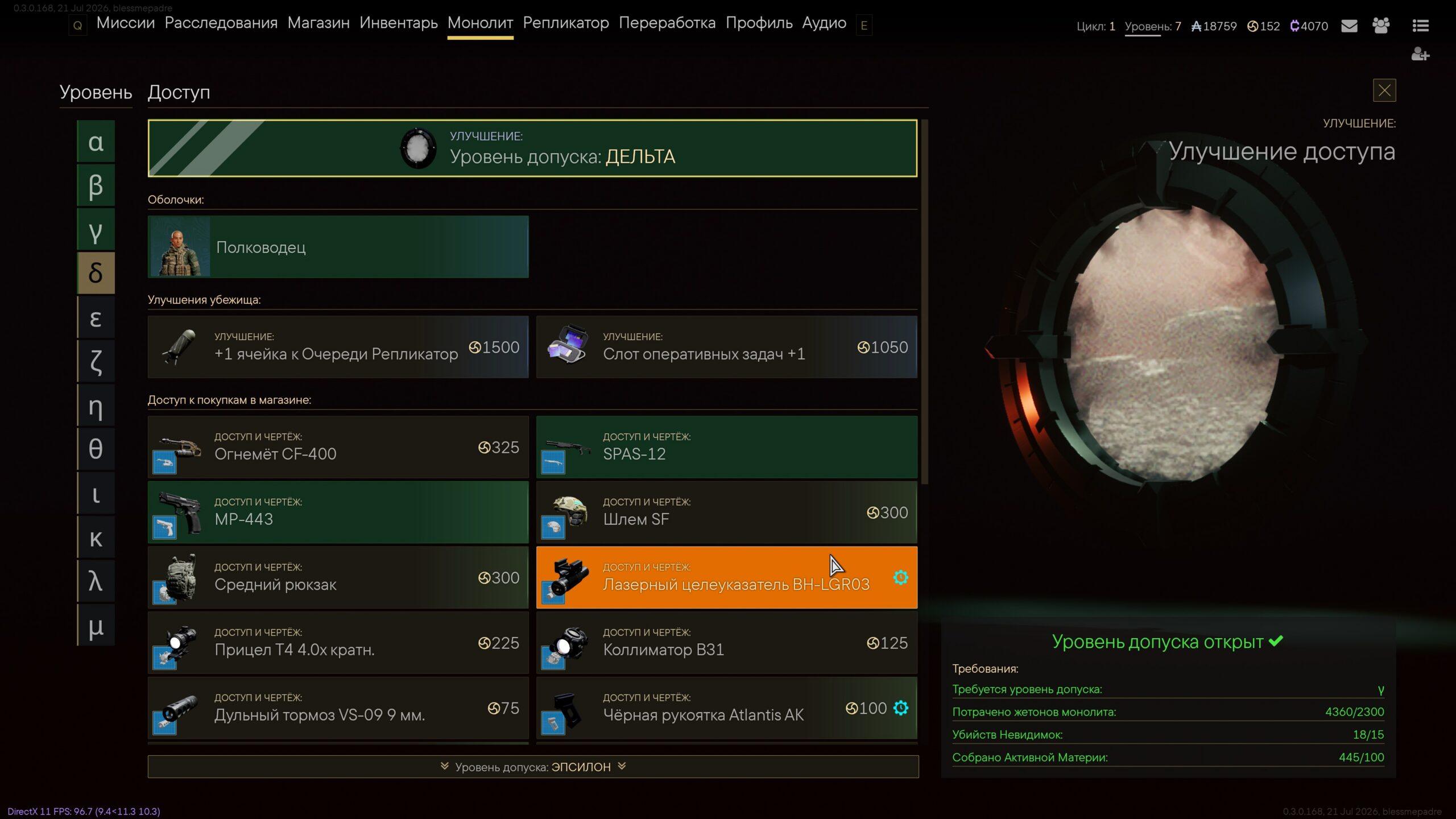Click the add friend icon
Image resolution: width=1456 pixels, height=819 pixels.
click(1420, 55)
